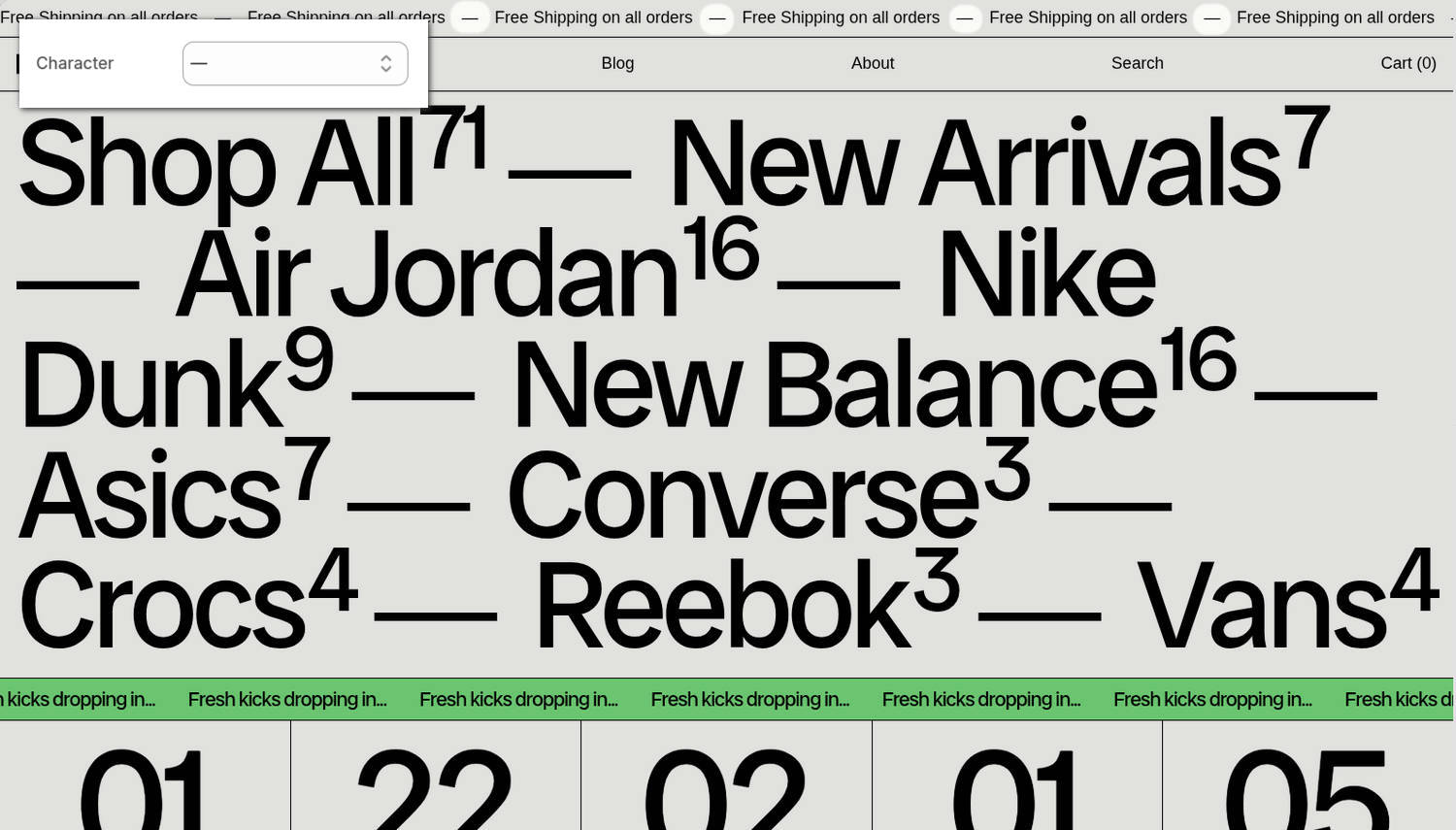
Task: Open Search from the navigation bar
Action: [x=1137, y=63]
